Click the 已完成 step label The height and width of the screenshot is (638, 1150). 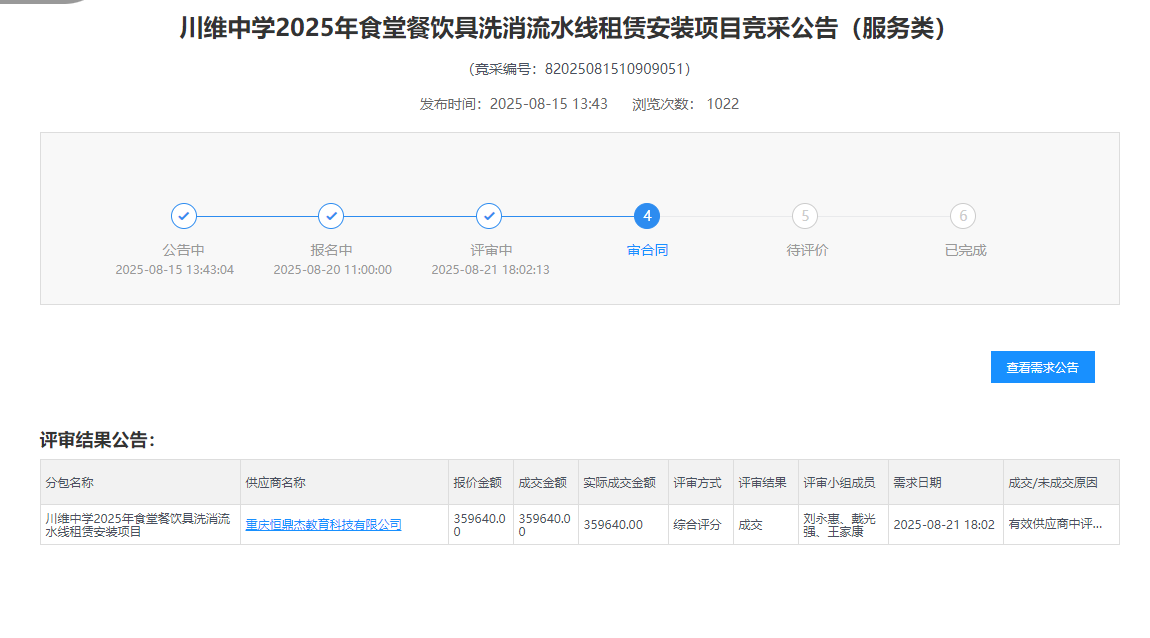pos(963,249)
